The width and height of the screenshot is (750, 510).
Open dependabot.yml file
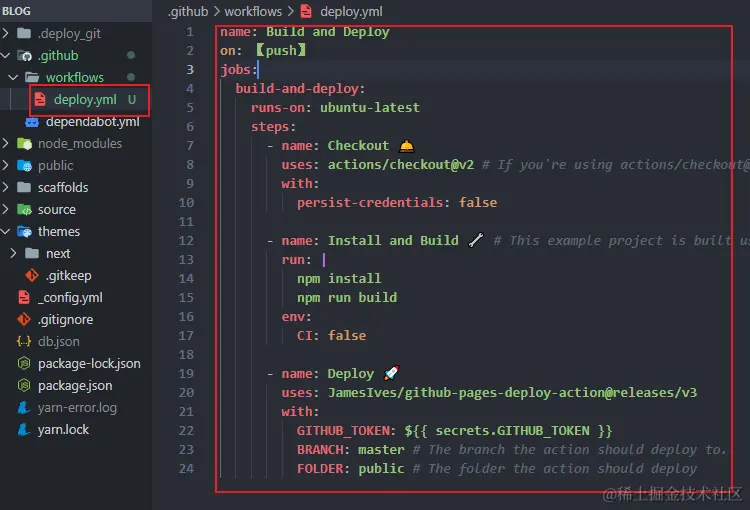click(x=93, y=122)
